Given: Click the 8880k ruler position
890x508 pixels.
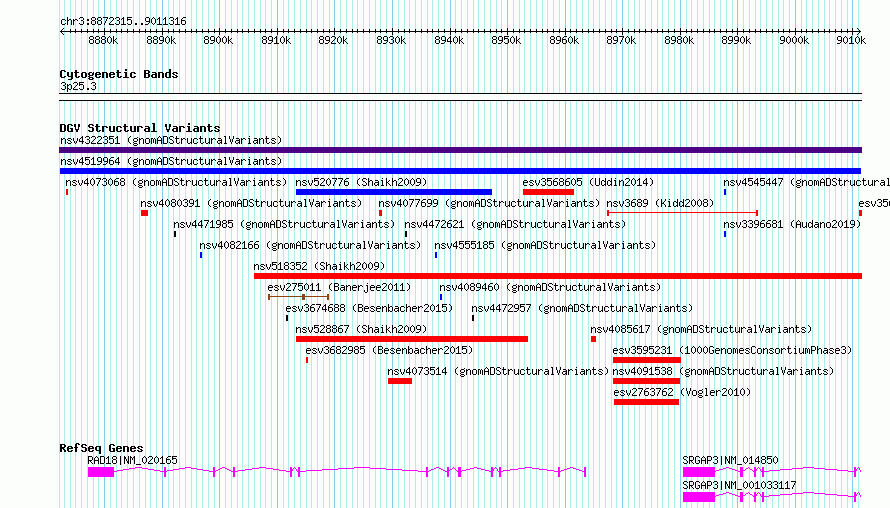Looking at the screenshot, I should [103, 40].
